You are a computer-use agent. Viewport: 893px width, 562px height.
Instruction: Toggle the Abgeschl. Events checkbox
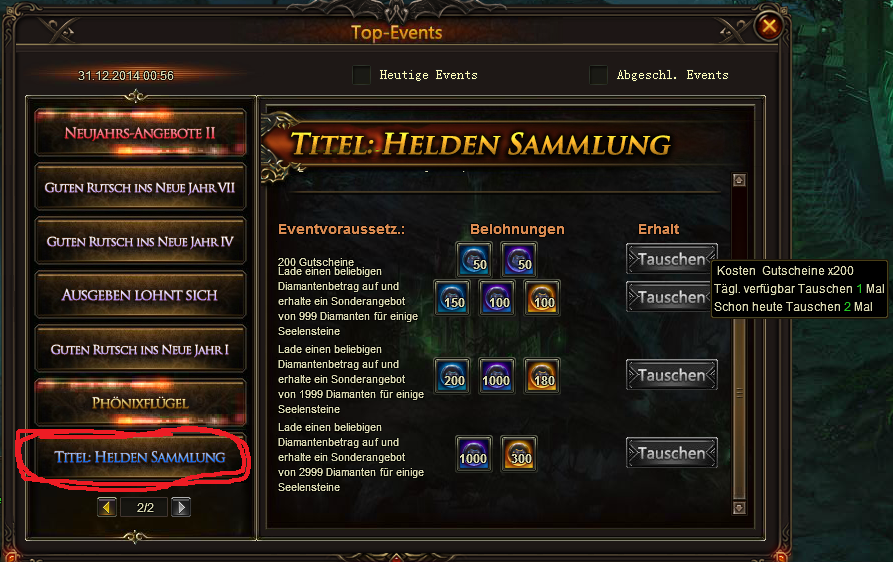599,75
